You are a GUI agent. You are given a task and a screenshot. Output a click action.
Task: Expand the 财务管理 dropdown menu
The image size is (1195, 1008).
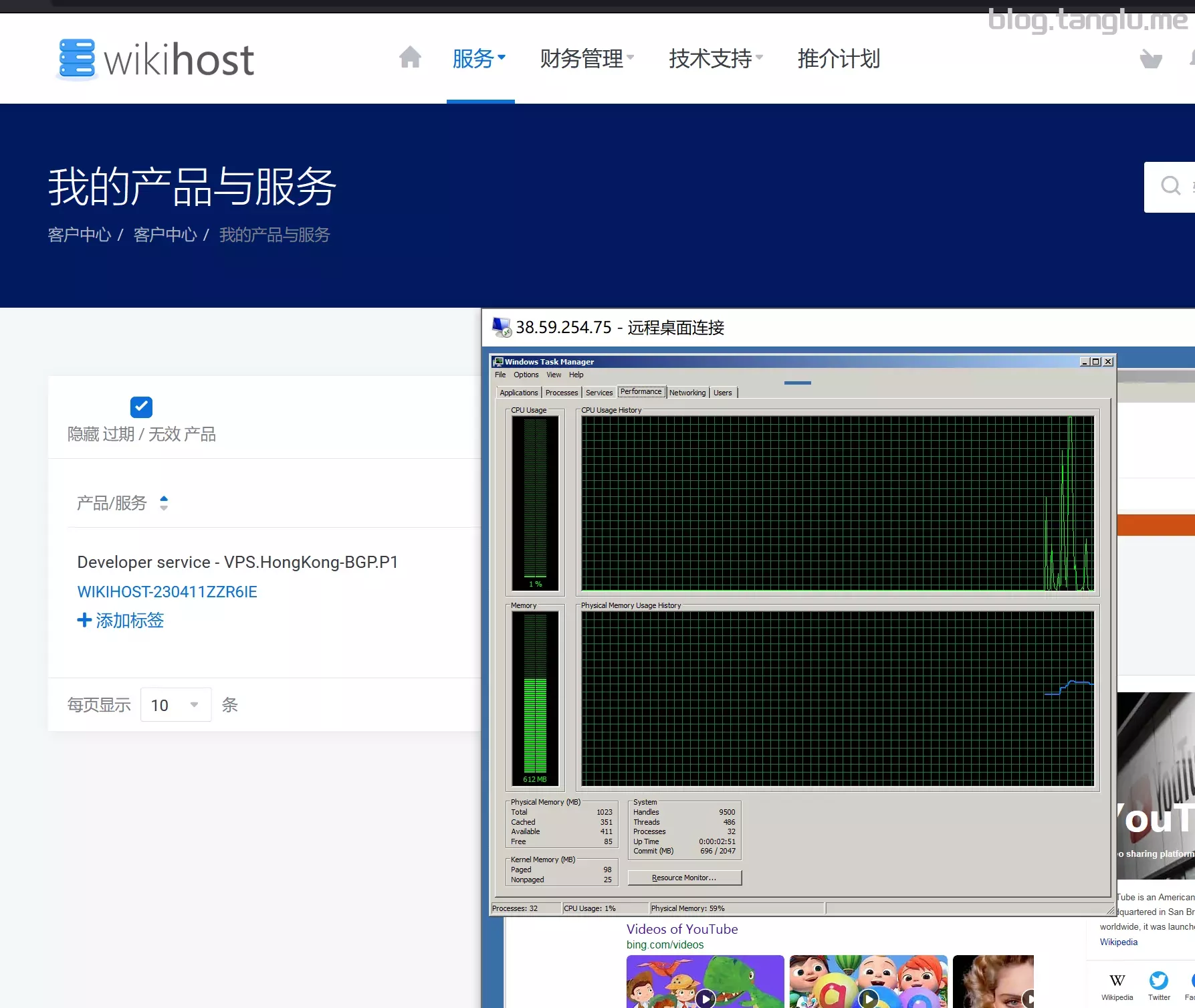(x=586, y=59)
